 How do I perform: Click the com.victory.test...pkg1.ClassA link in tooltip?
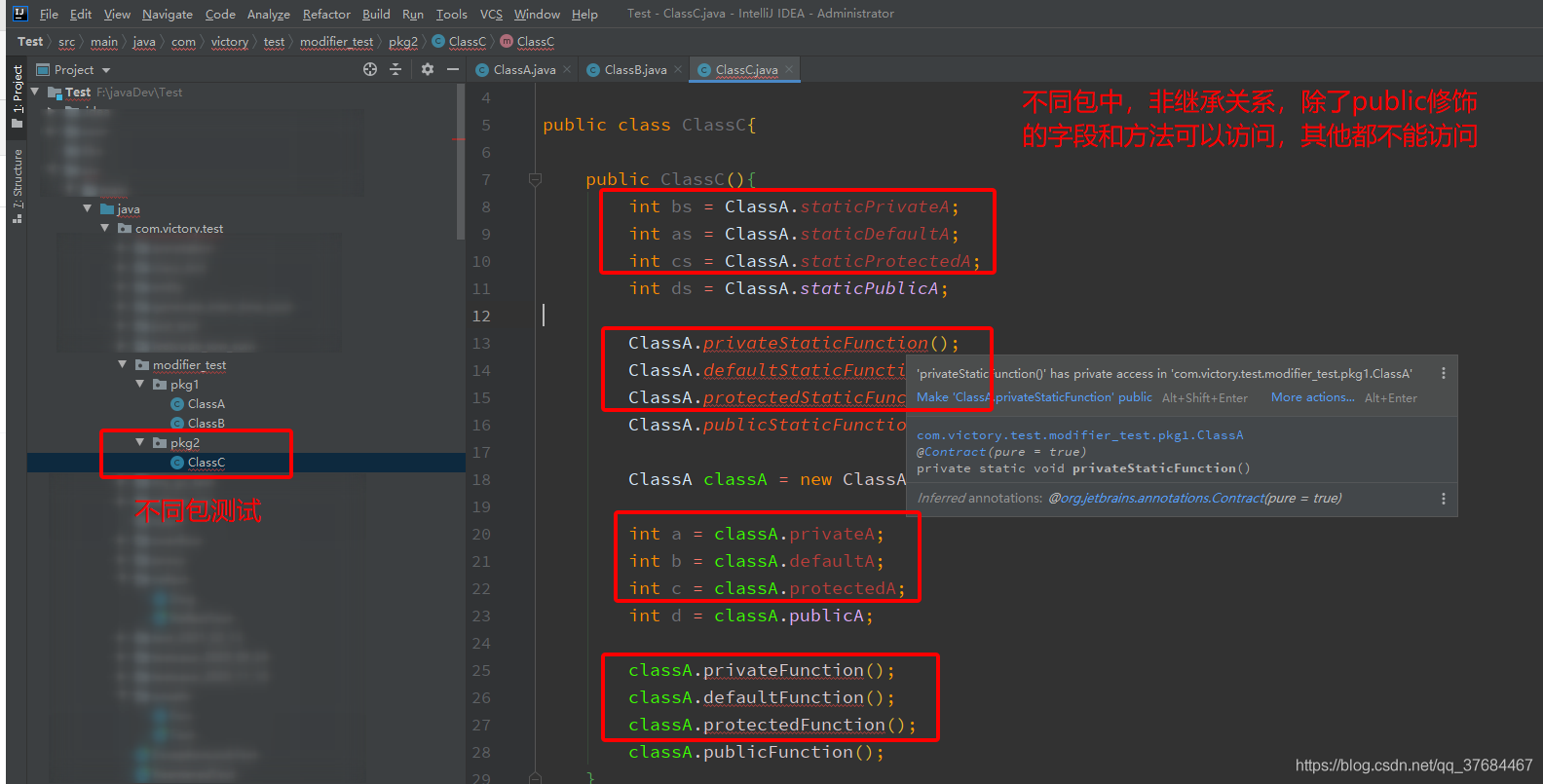pos(1080,435)
